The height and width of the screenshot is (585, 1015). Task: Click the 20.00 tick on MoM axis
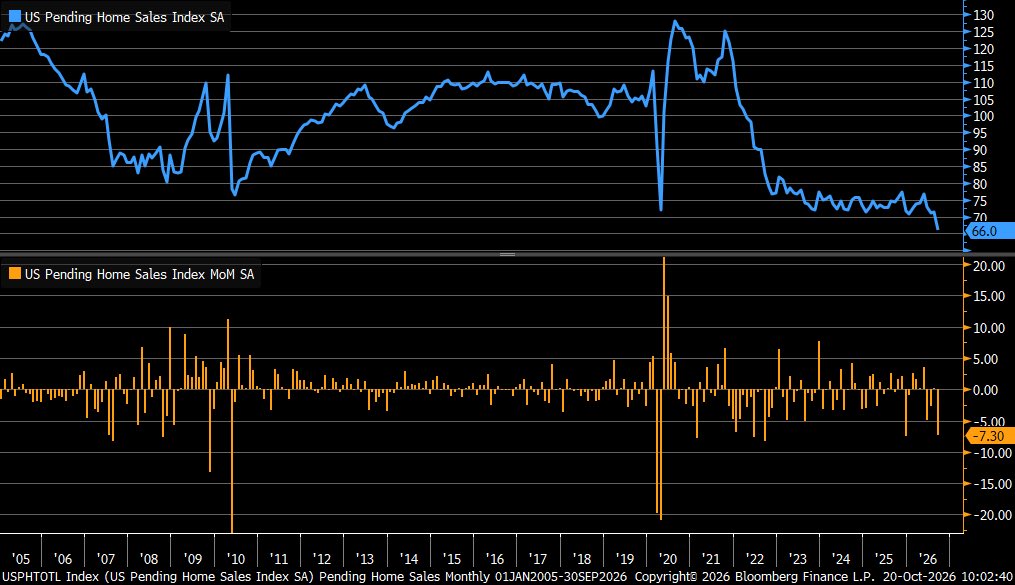[988, 265]
